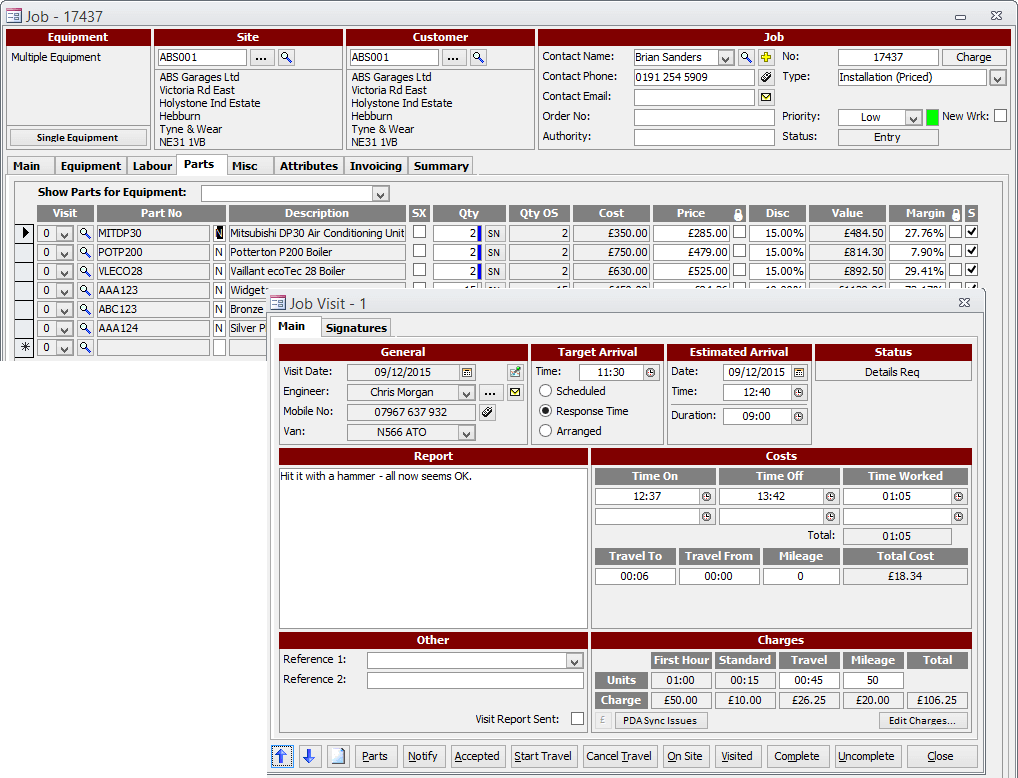This screenshot has height=778, width=1018.
Task: Expand the Van selection dropdown
Action: [466, 431]
